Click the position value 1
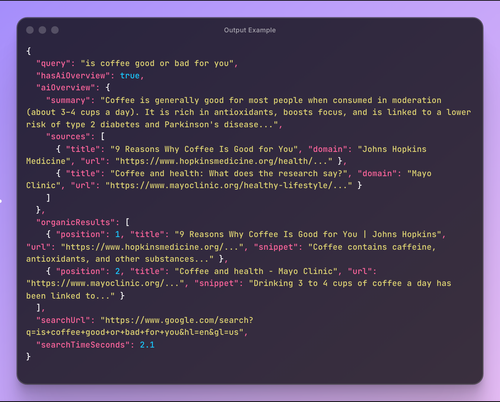This screenshot has width=500, height=402. (x=117, y=234)
